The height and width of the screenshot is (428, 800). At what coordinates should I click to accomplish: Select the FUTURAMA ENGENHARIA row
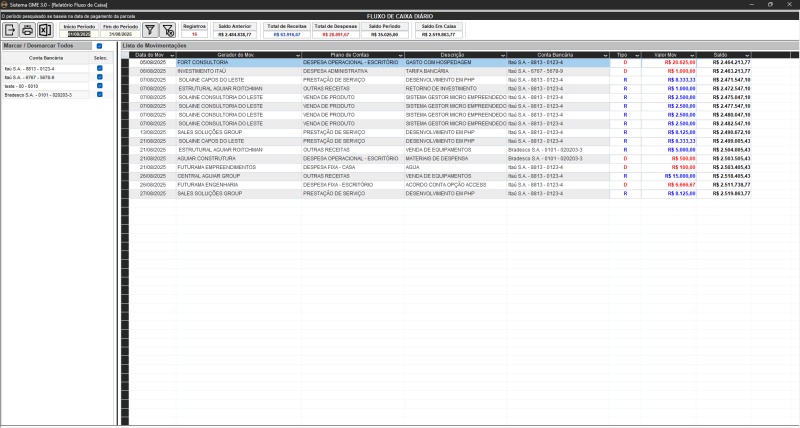coord(238,185)
